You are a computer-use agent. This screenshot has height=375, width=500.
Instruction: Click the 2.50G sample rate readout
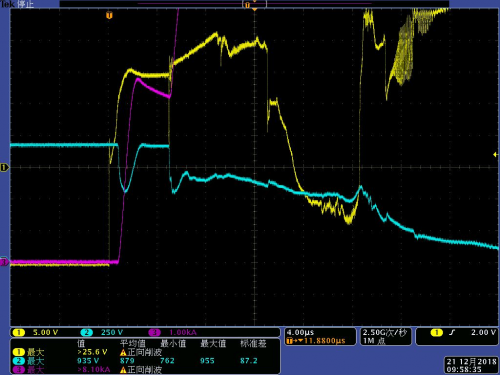385,332
